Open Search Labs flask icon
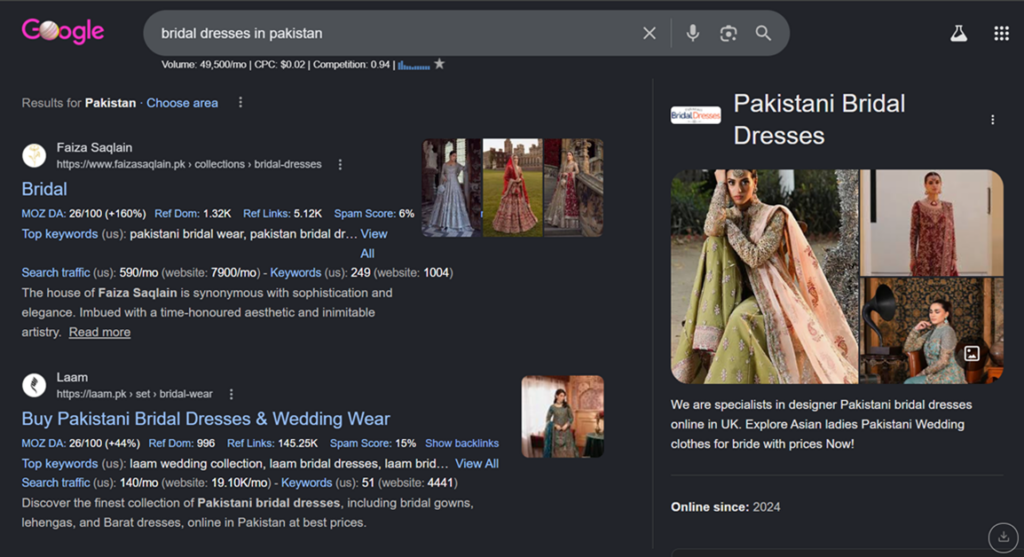This screenshot has height=557, width=1024. pyautogui.click(x=958, y=33)
